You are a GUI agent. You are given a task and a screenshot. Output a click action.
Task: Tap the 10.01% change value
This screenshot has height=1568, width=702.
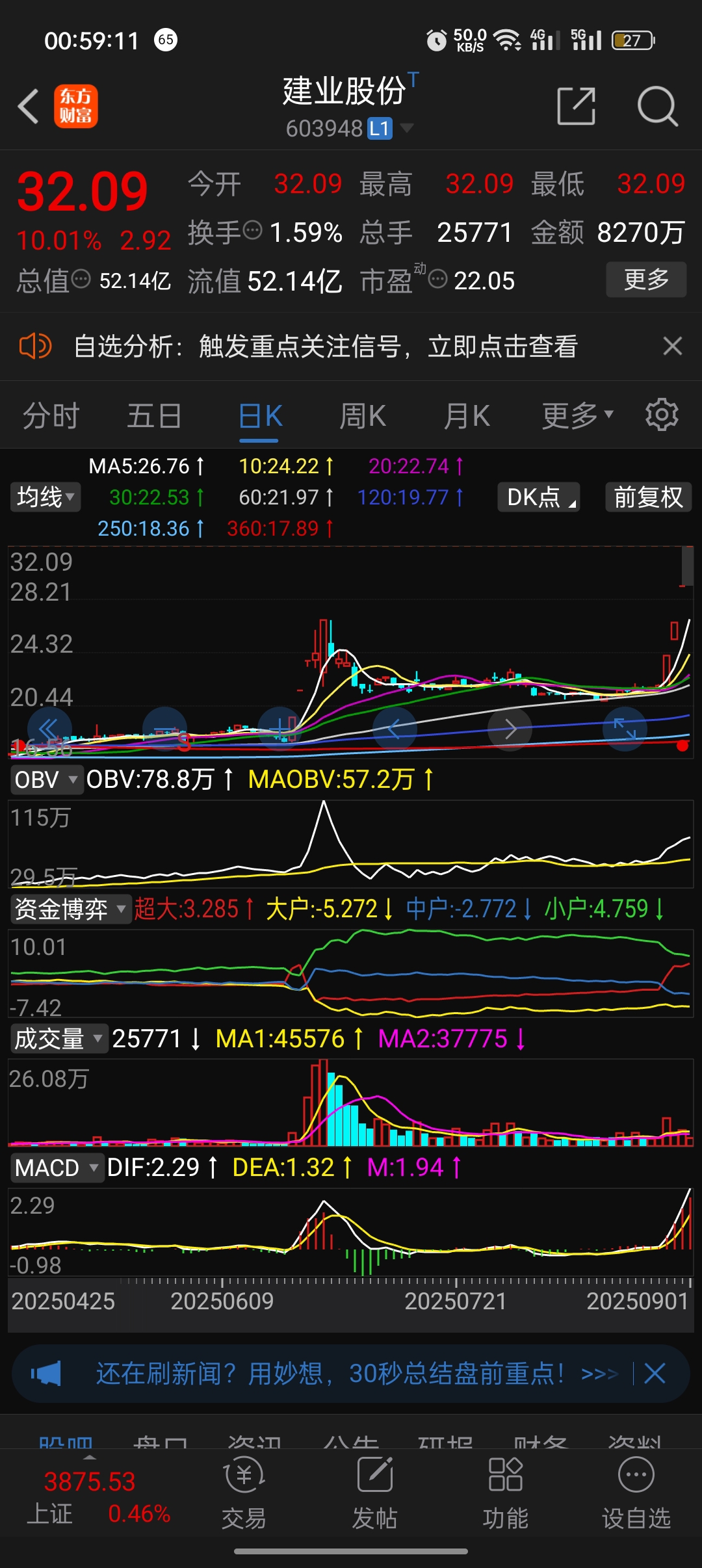click(59, 241)
